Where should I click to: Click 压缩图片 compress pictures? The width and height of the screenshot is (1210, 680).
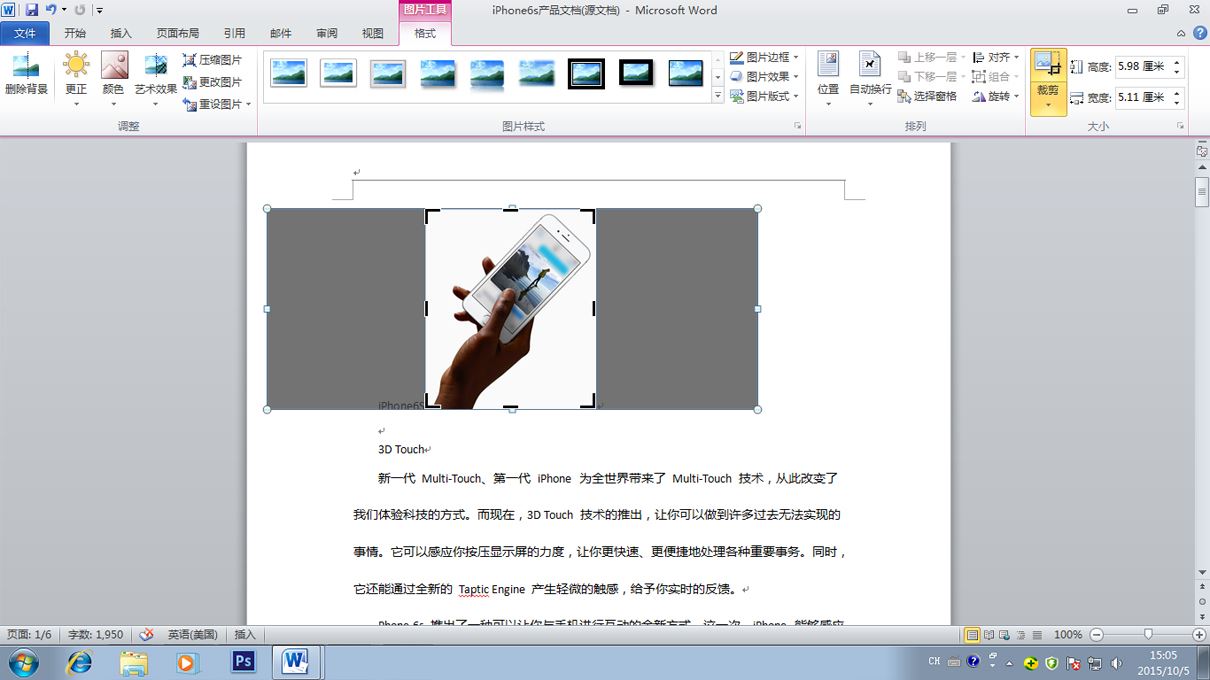coord(213,60)
